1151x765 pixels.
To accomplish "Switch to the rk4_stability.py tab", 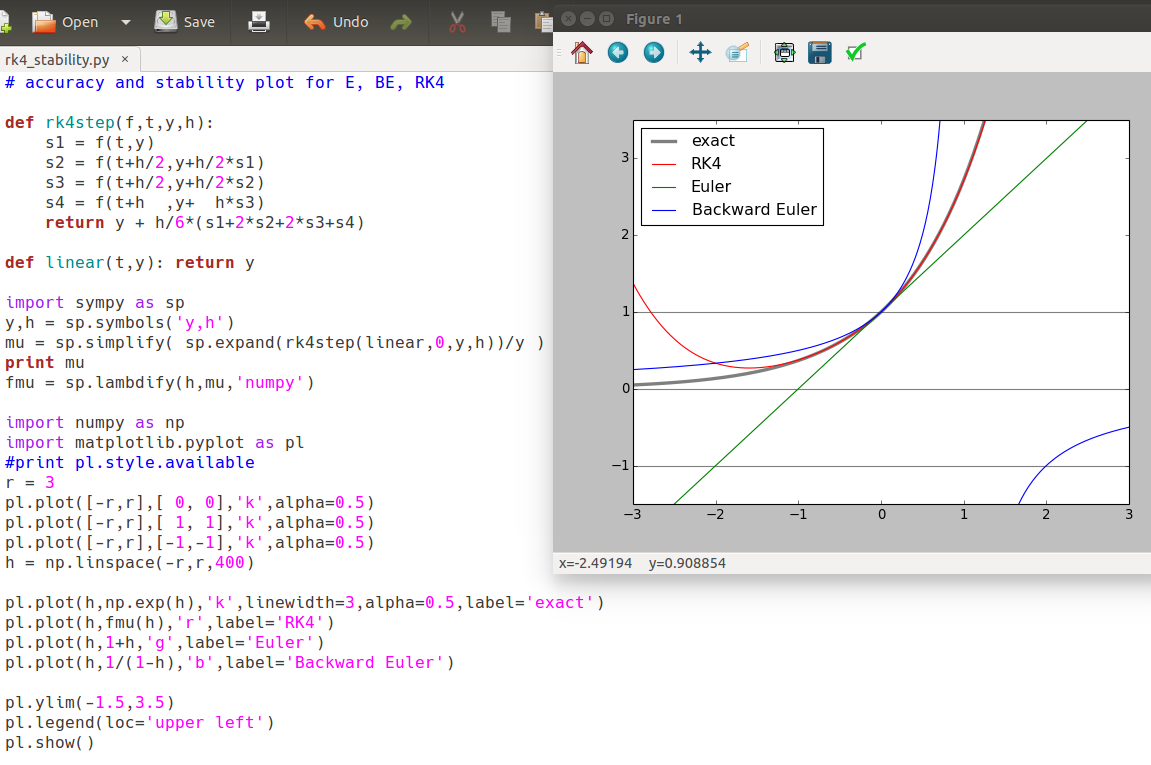I will (x=57, y=59).
